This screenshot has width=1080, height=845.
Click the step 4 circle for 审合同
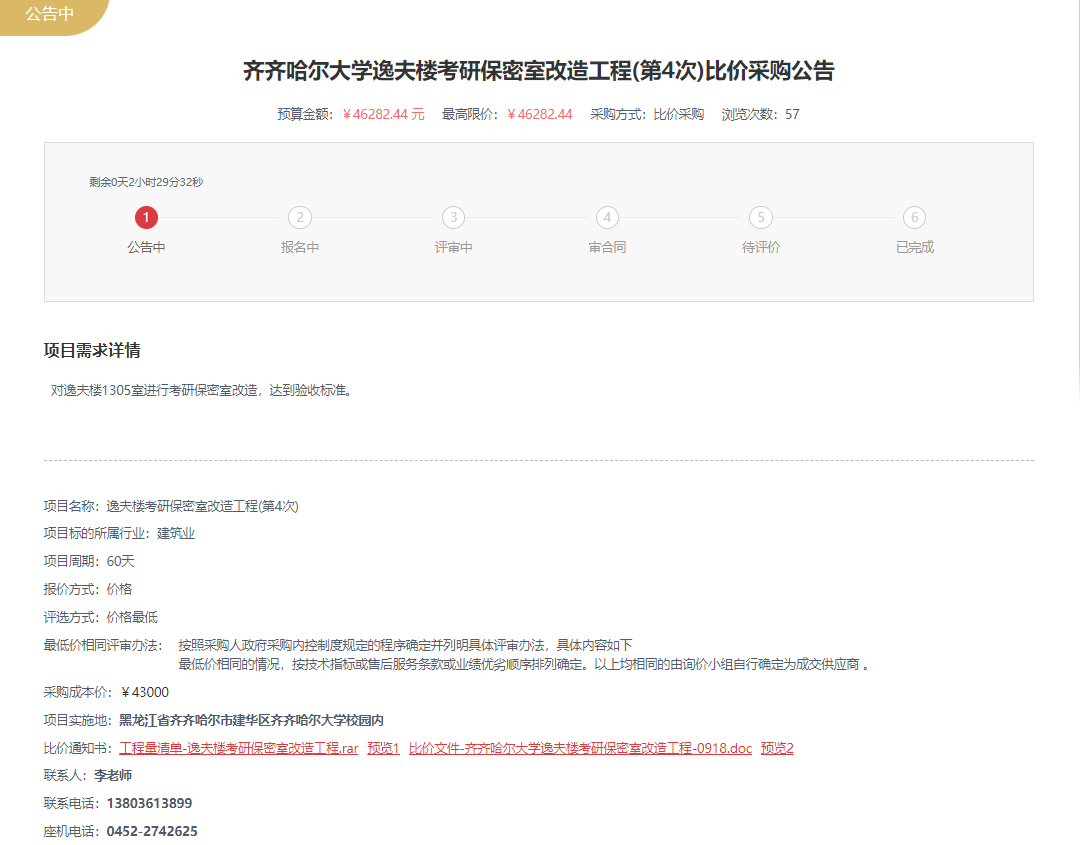click(x=607, y=217)
